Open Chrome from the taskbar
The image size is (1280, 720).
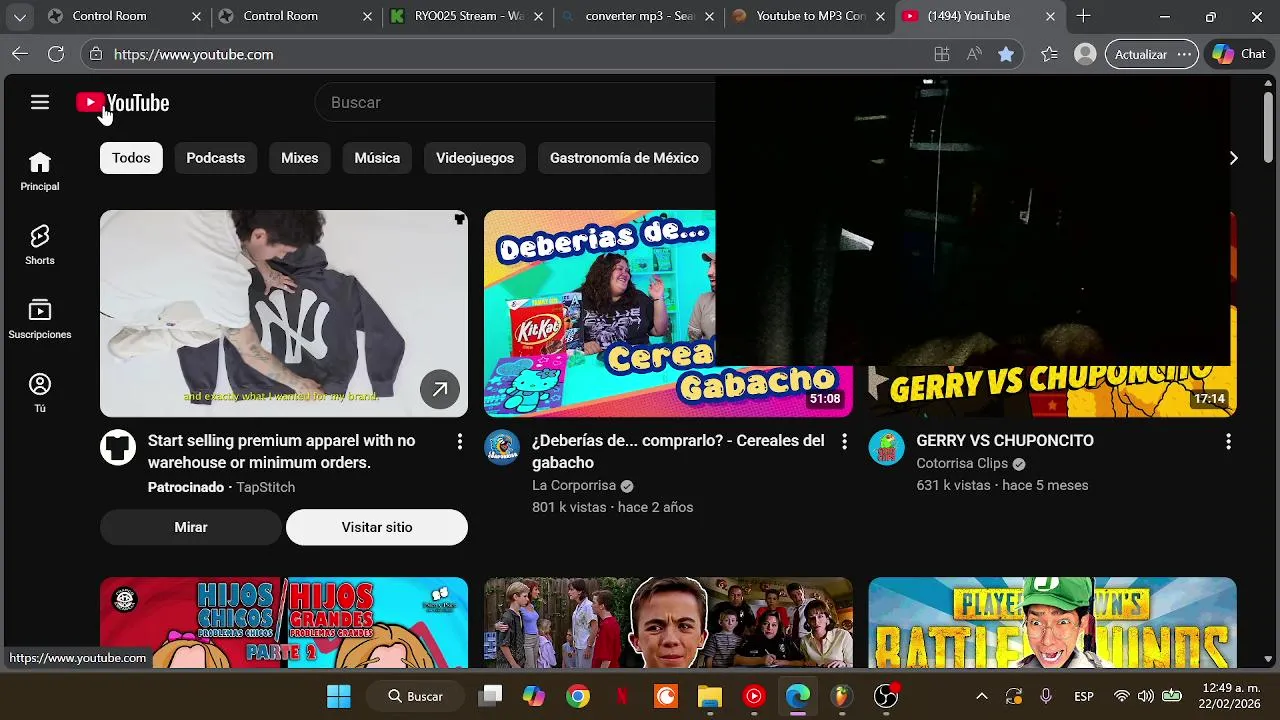coord(578,696)
